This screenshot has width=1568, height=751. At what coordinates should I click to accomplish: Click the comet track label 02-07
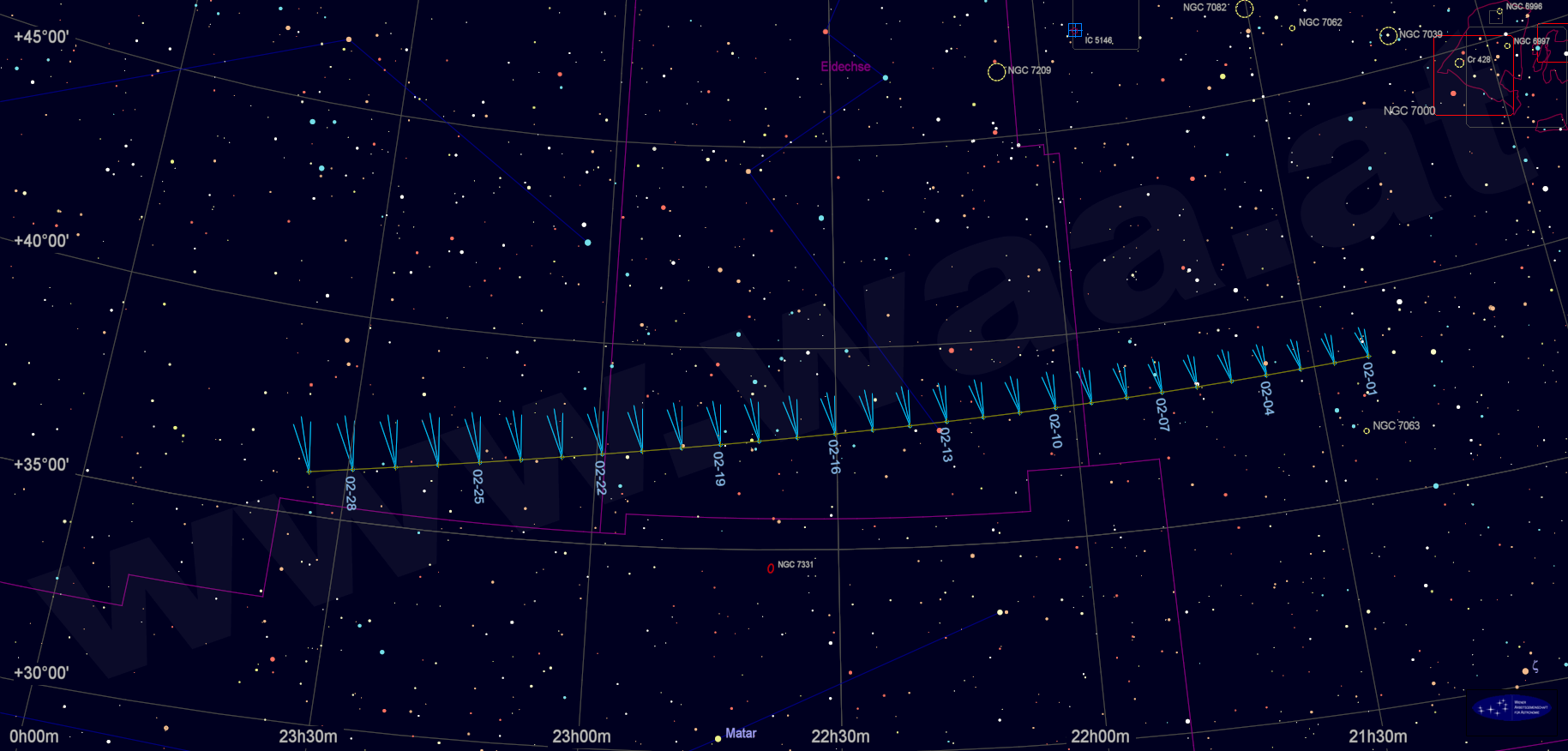(1162, 414)
